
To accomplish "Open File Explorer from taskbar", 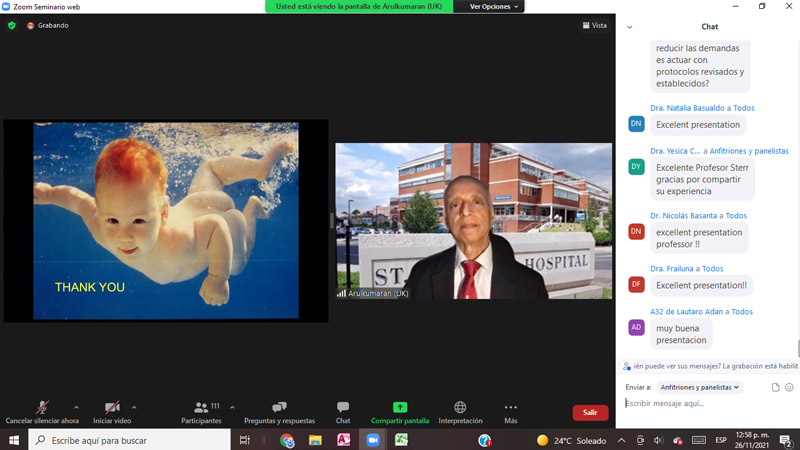I will [315, 440].
